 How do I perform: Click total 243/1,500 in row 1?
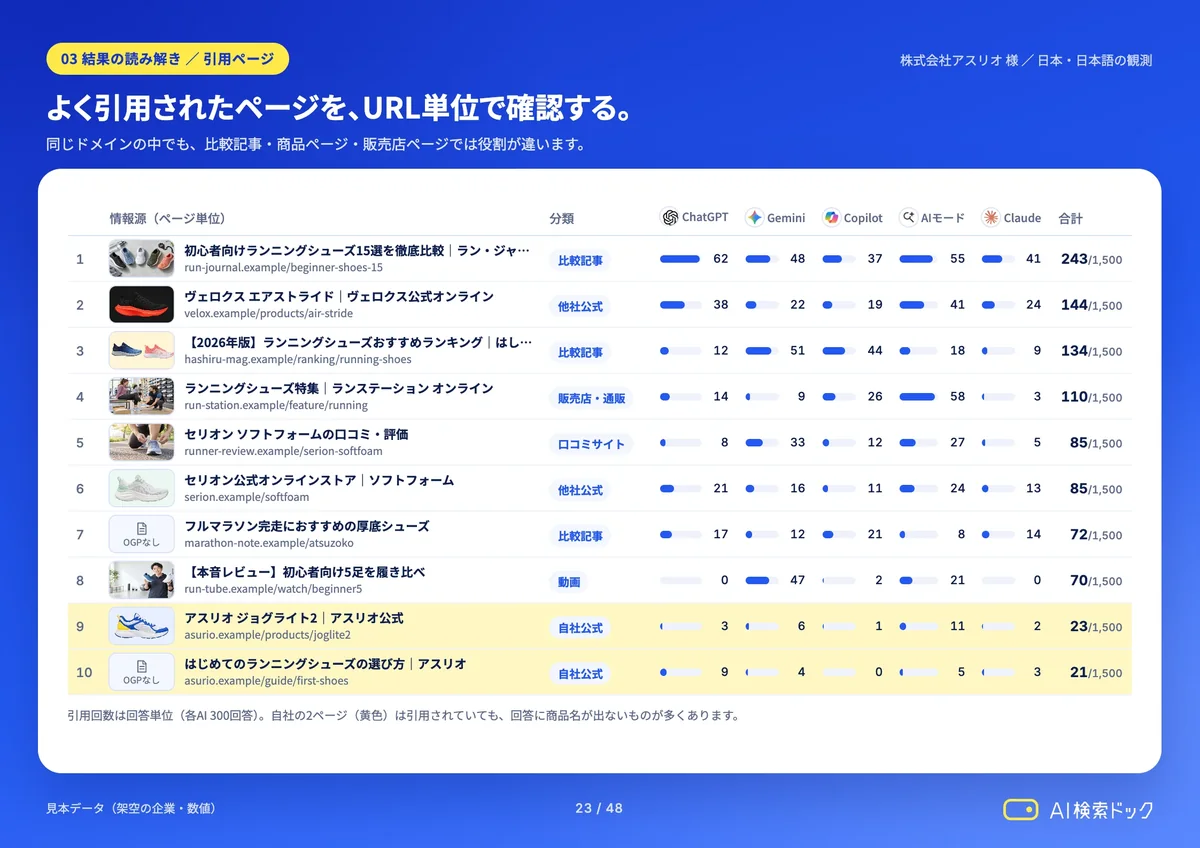tap(1091, 260)
